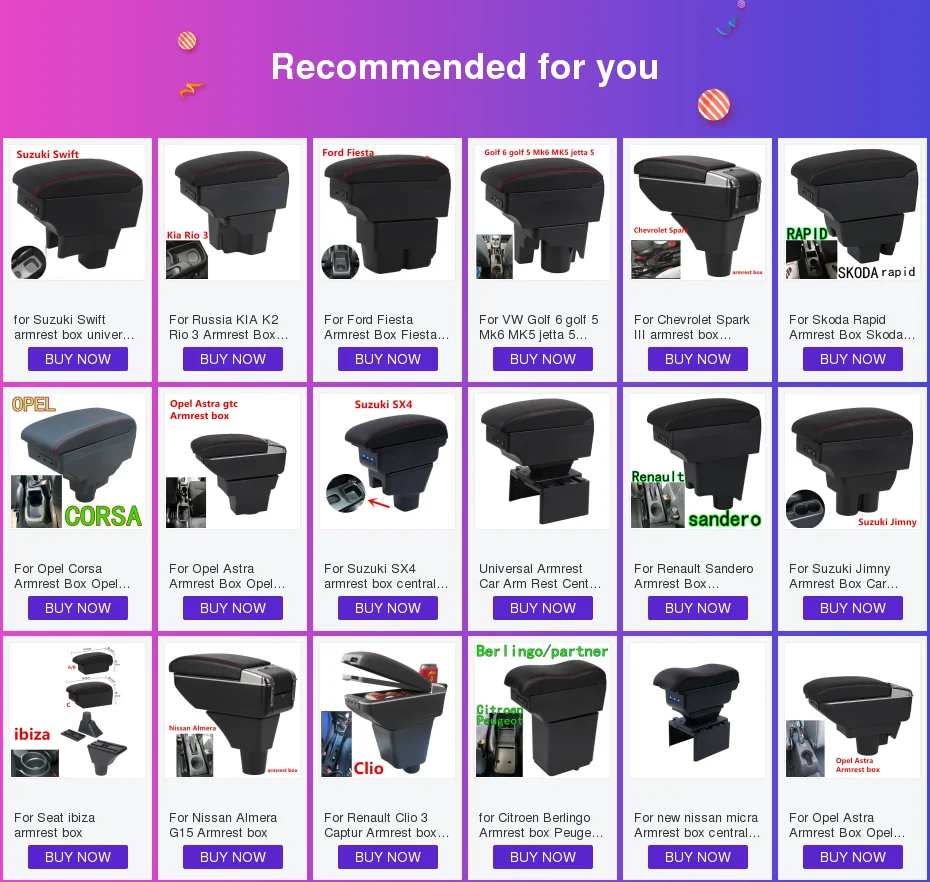Buy the Citroen Berlingo Armrest box
The width and height of the screenshot is (930, 882).
[x=543, y=857]
